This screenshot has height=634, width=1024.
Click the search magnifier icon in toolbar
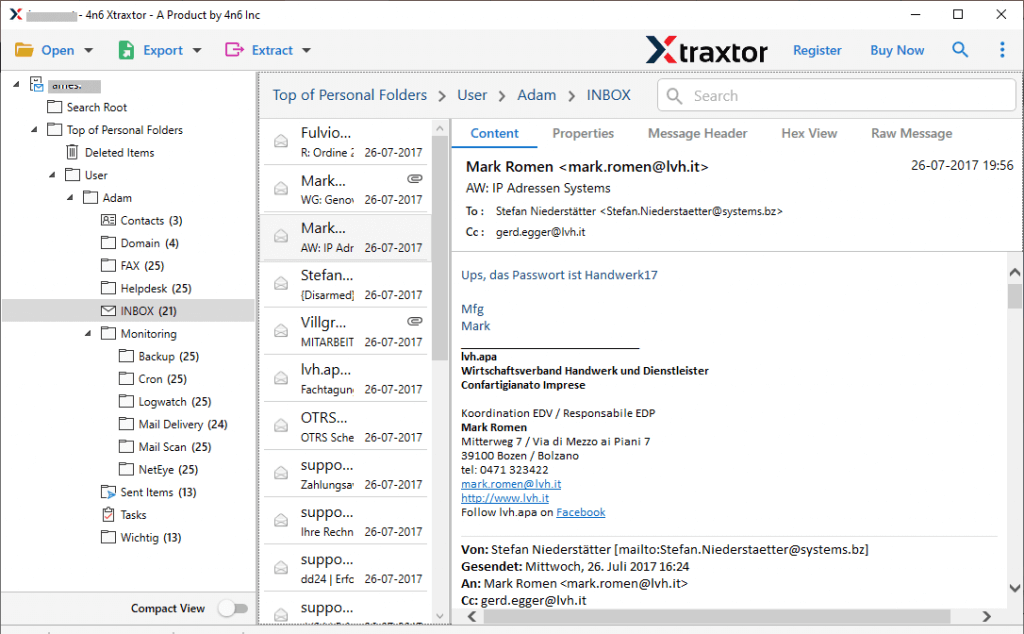[960, 50]
